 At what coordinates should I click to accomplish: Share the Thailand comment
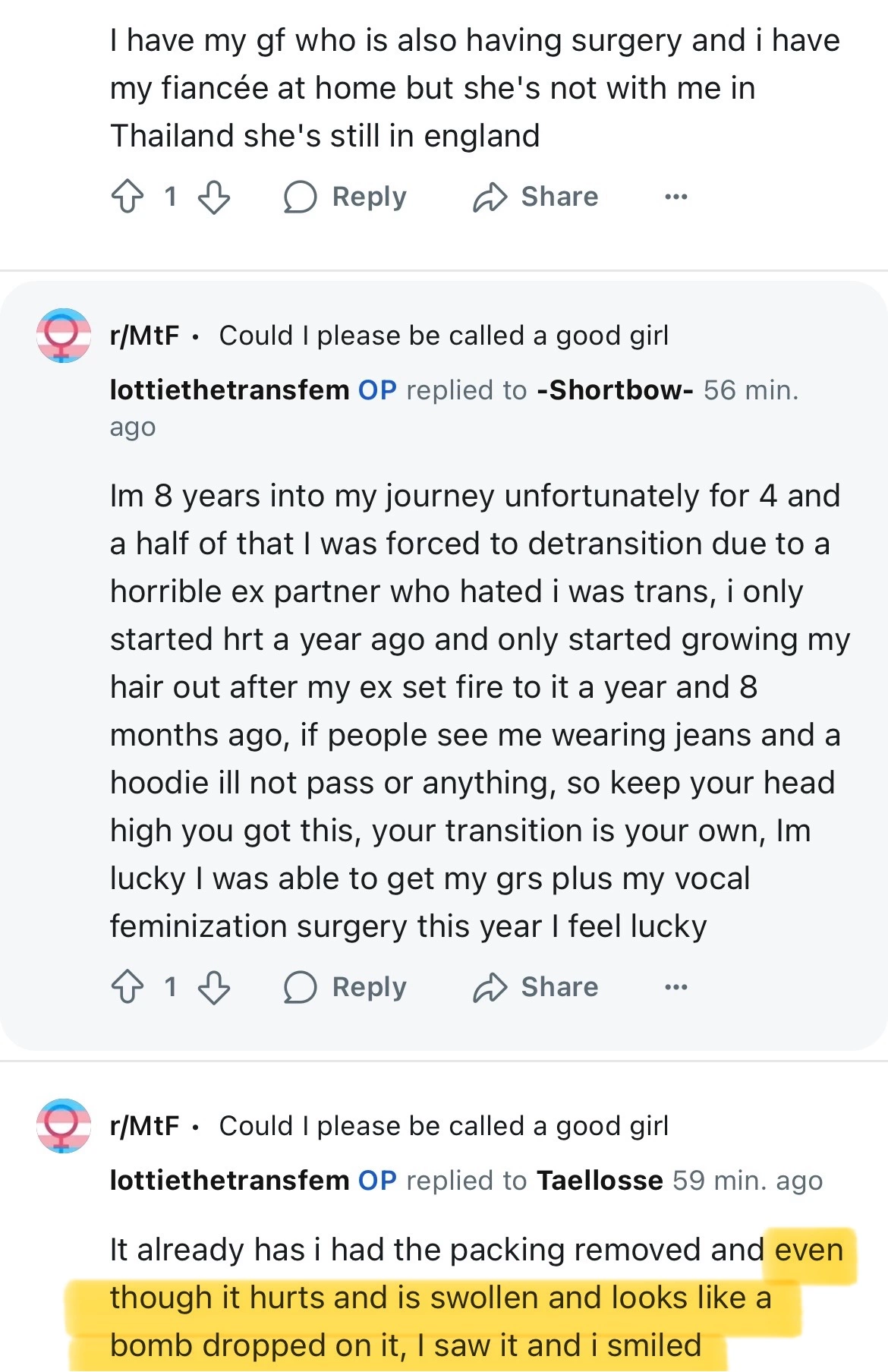[536, 197]
